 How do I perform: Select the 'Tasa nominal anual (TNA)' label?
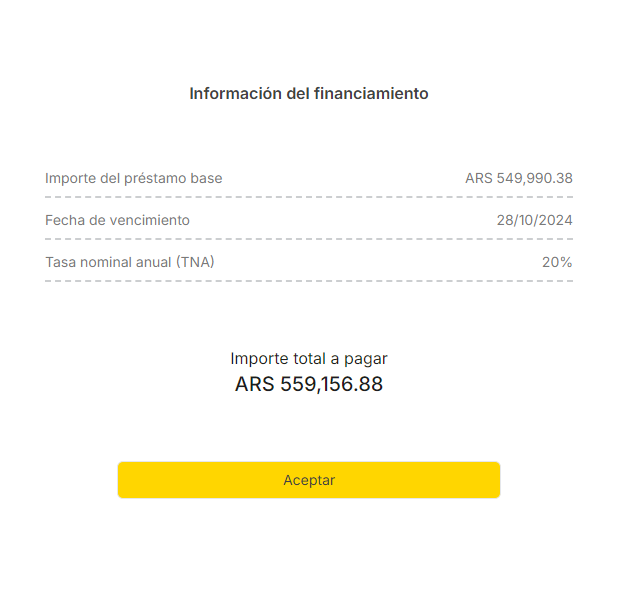coord(130,263)
